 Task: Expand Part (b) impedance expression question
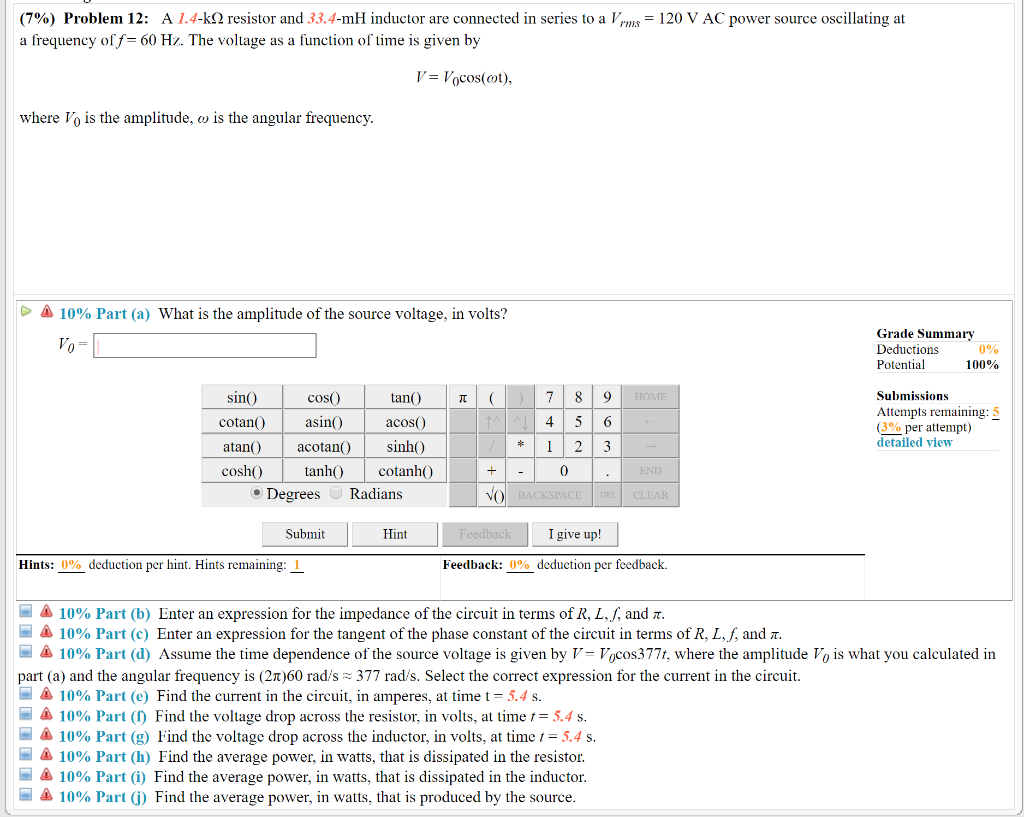(x=25, y=612)
